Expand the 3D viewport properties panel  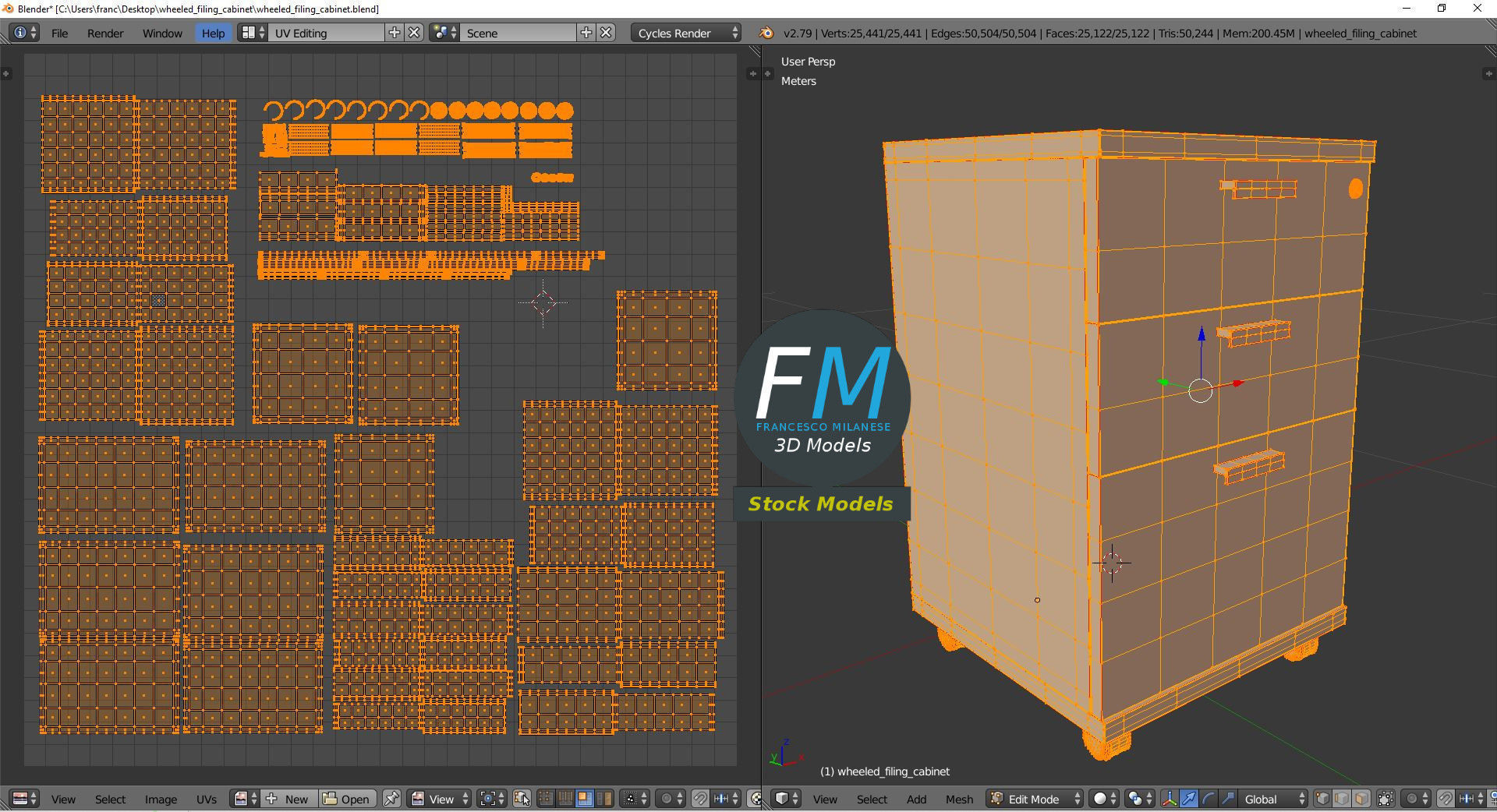(1488, 74)
